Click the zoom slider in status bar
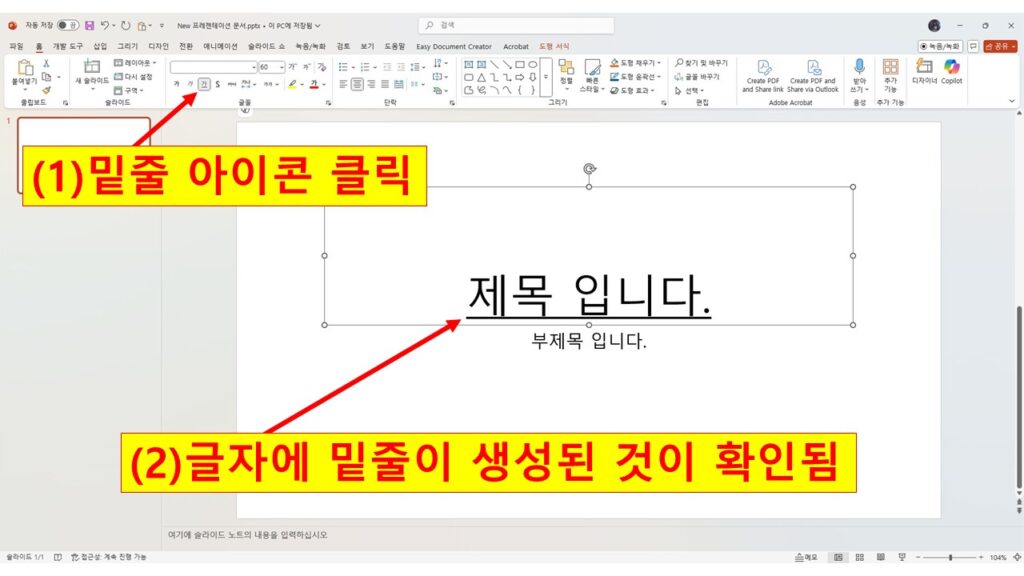Image resolution: width=1024 pixels, height=576 pixels. coord(950,557)
